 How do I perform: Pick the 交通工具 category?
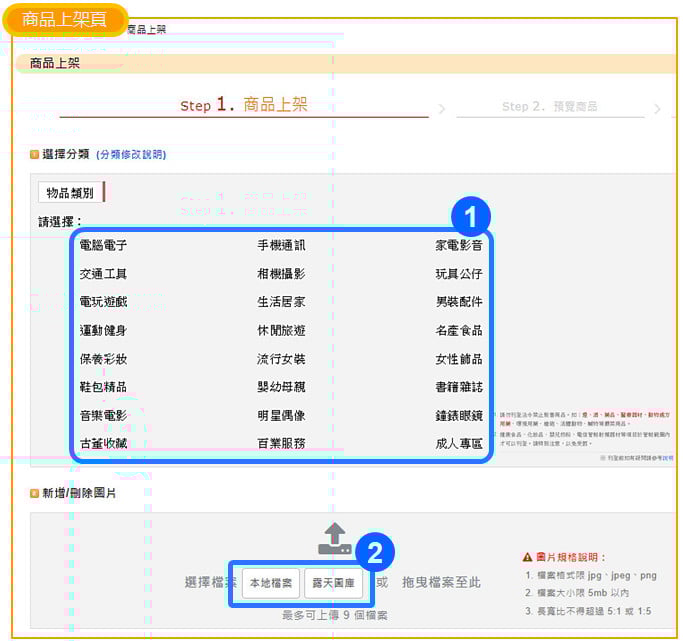(x=103, y=274)
